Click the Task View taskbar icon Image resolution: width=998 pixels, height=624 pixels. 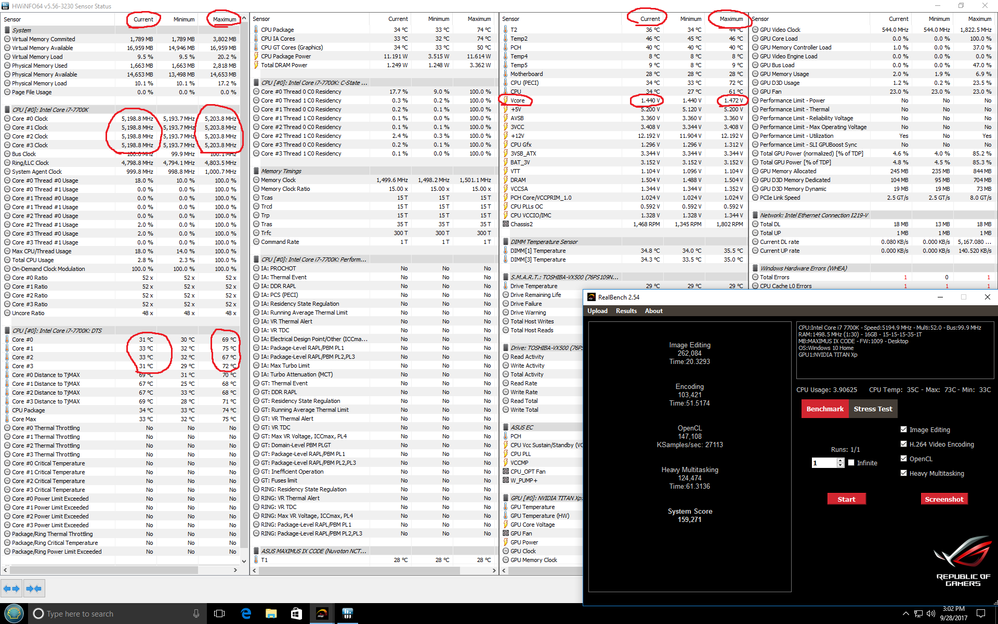pos(217,613)
